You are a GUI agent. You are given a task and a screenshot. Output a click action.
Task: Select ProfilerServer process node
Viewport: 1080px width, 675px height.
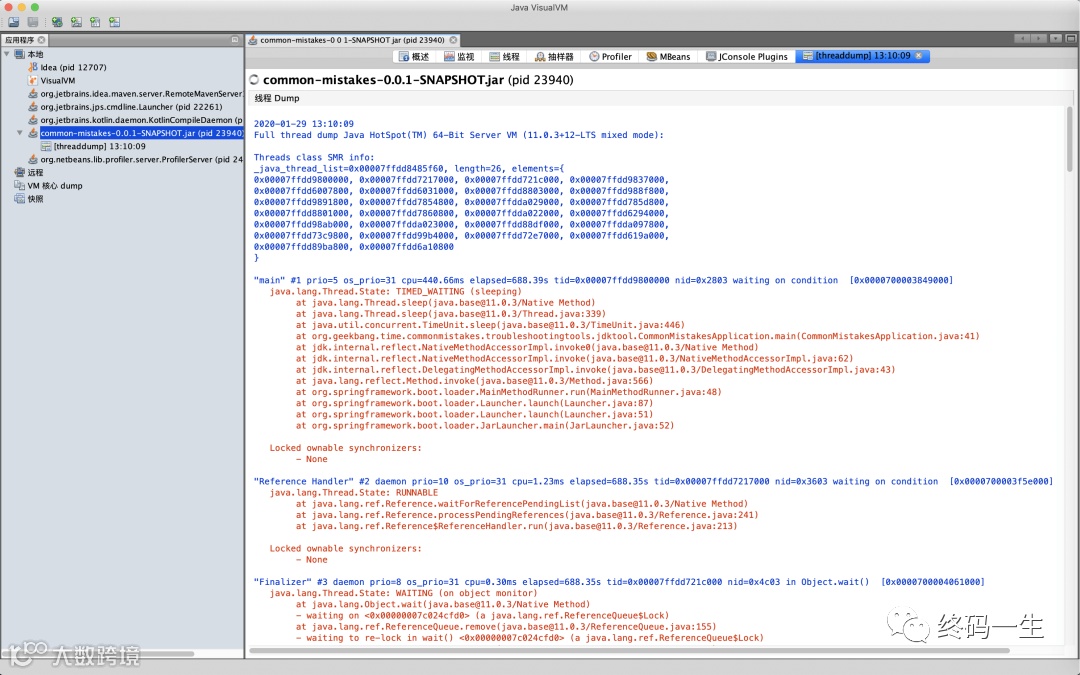[x=141, y=159]
